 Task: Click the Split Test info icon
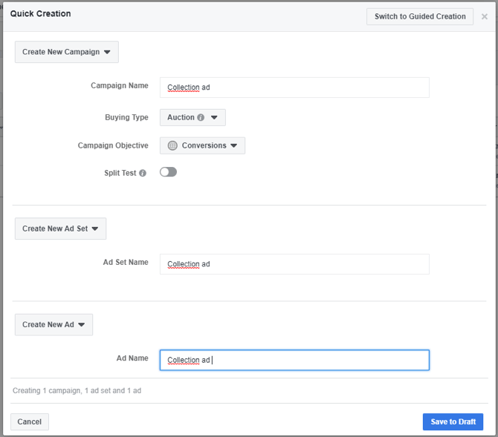point(143,173)
